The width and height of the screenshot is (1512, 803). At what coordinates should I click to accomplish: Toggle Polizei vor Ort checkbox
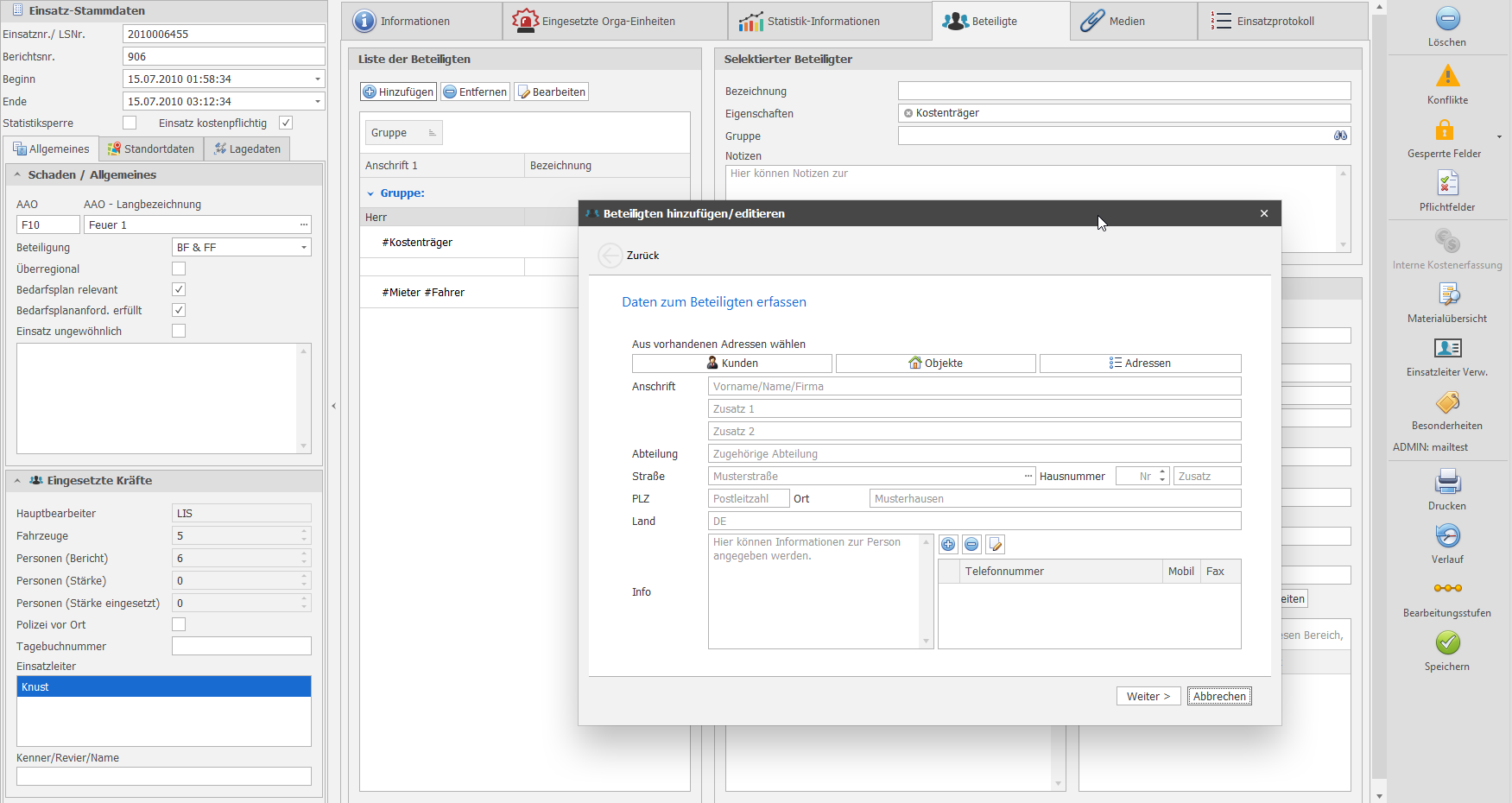click(x=179, y=624)
